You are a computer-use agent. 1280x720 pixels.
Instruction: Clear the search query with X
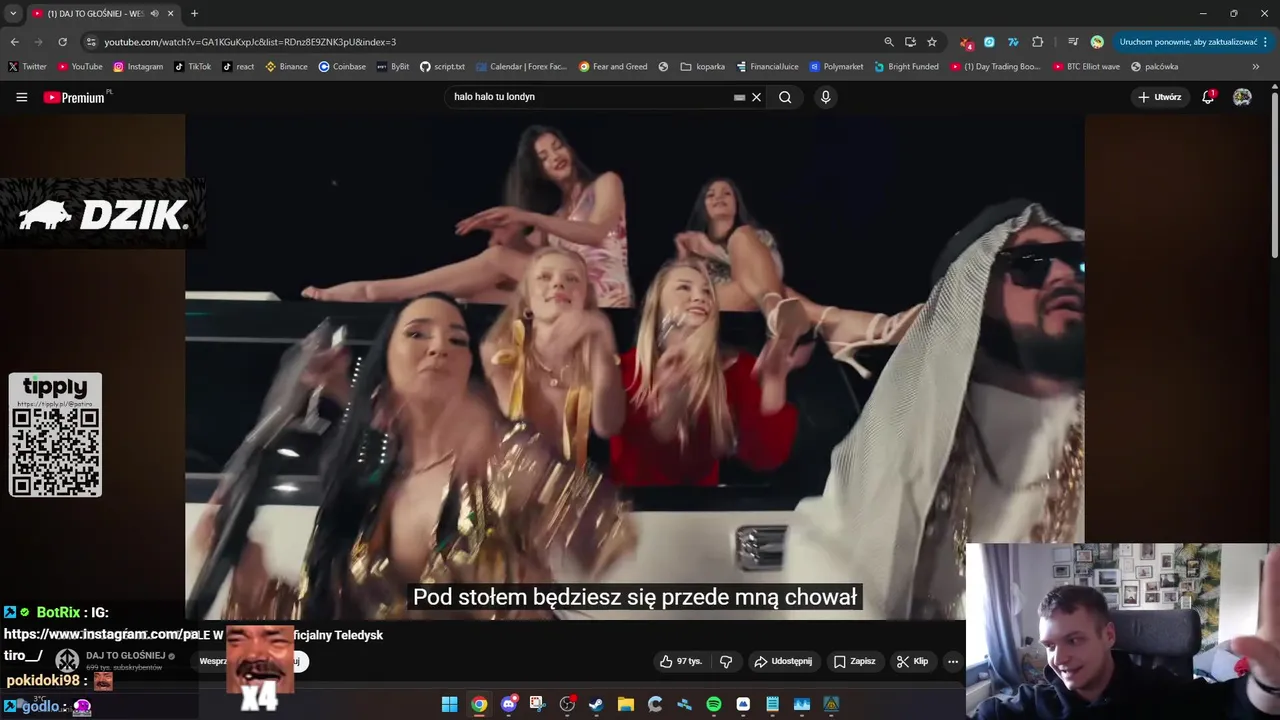pyautogui.click(x=757, y=97)
